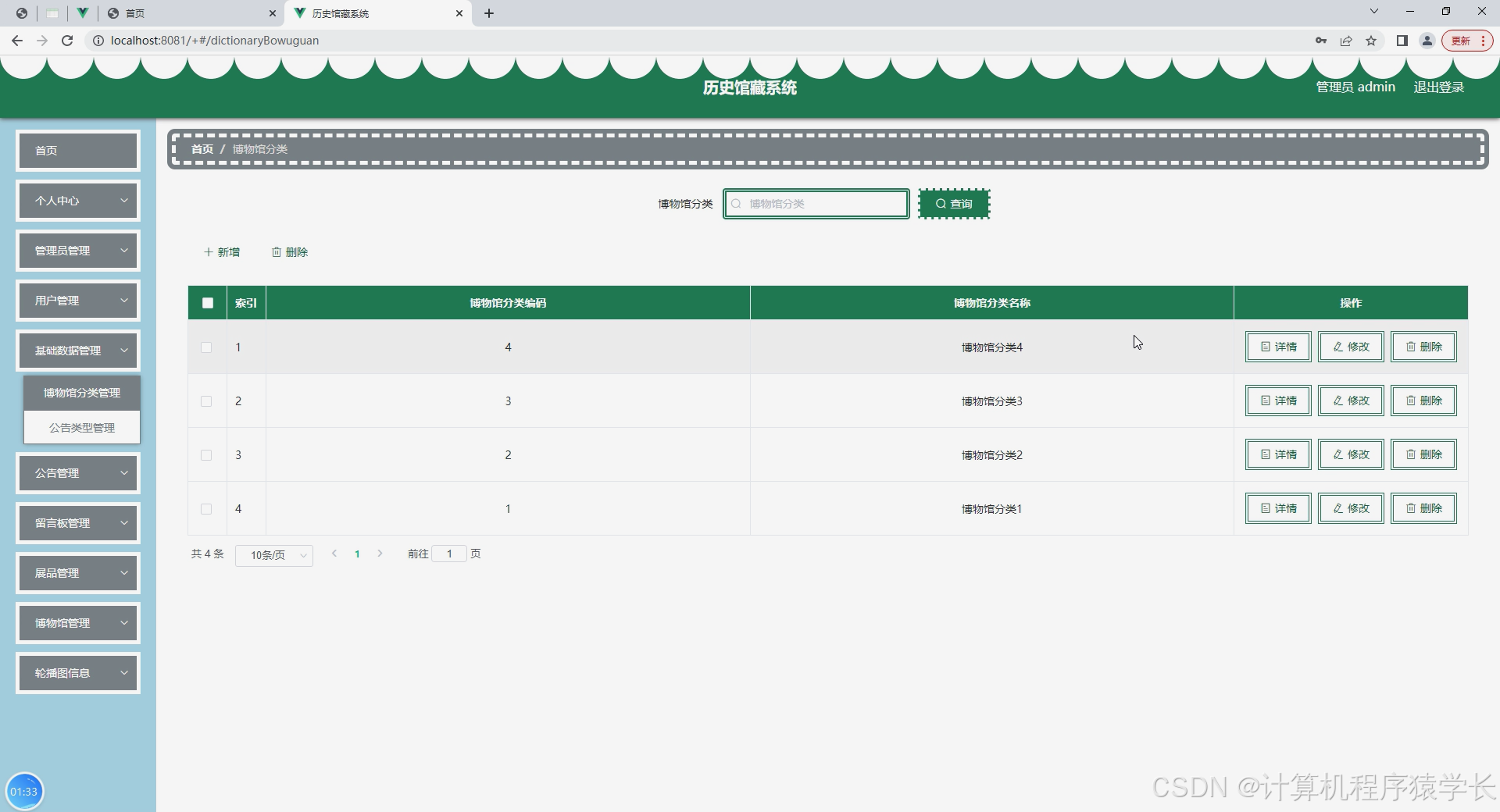Open 详情 for 博物馆分类1
The width and height of the screenshot is (1500, 812).
(1278, 508)
